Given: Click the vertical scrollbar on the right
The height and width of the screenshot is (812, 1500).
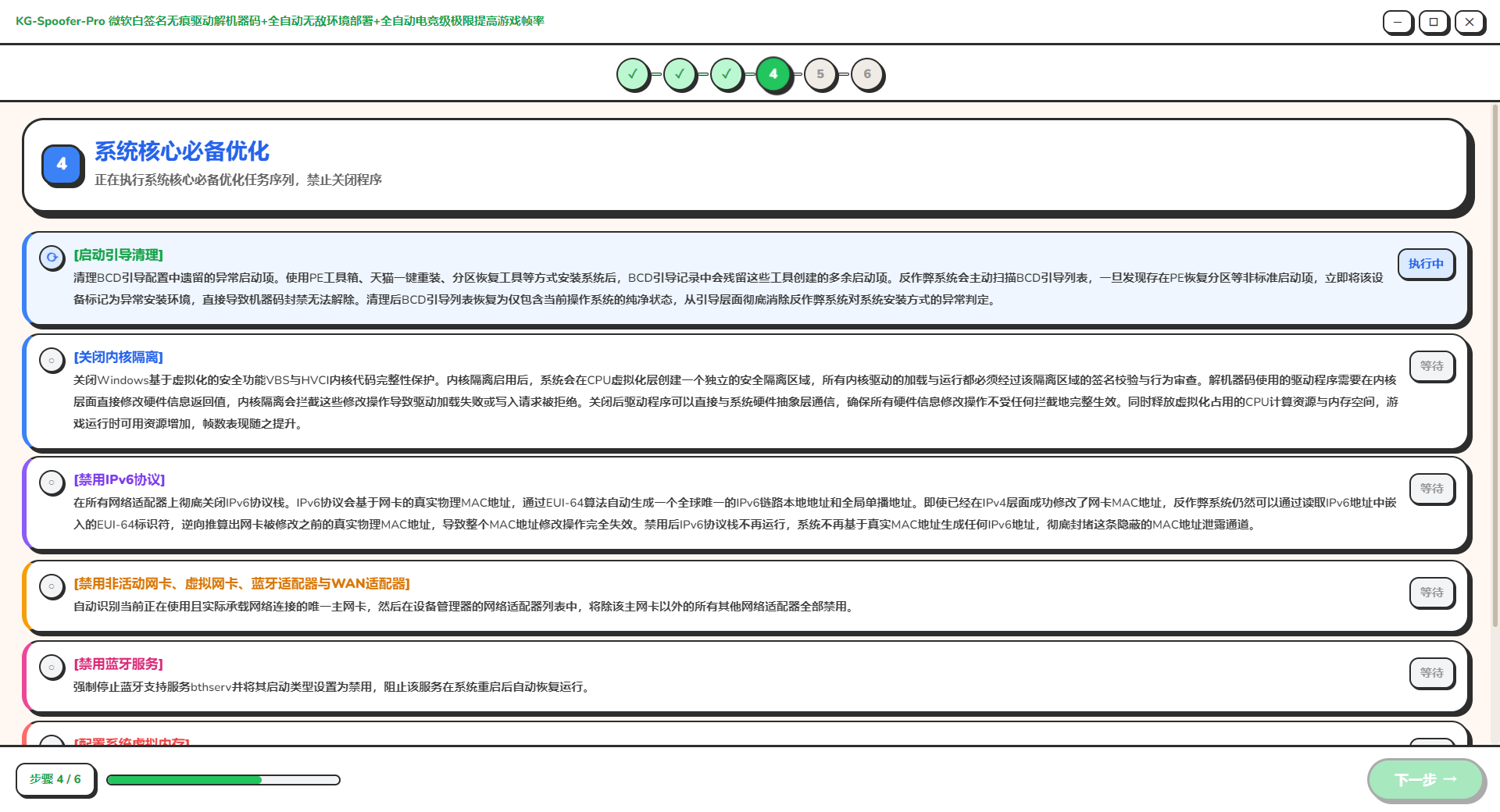Looking at the screenshot, I should point(1495,367).
